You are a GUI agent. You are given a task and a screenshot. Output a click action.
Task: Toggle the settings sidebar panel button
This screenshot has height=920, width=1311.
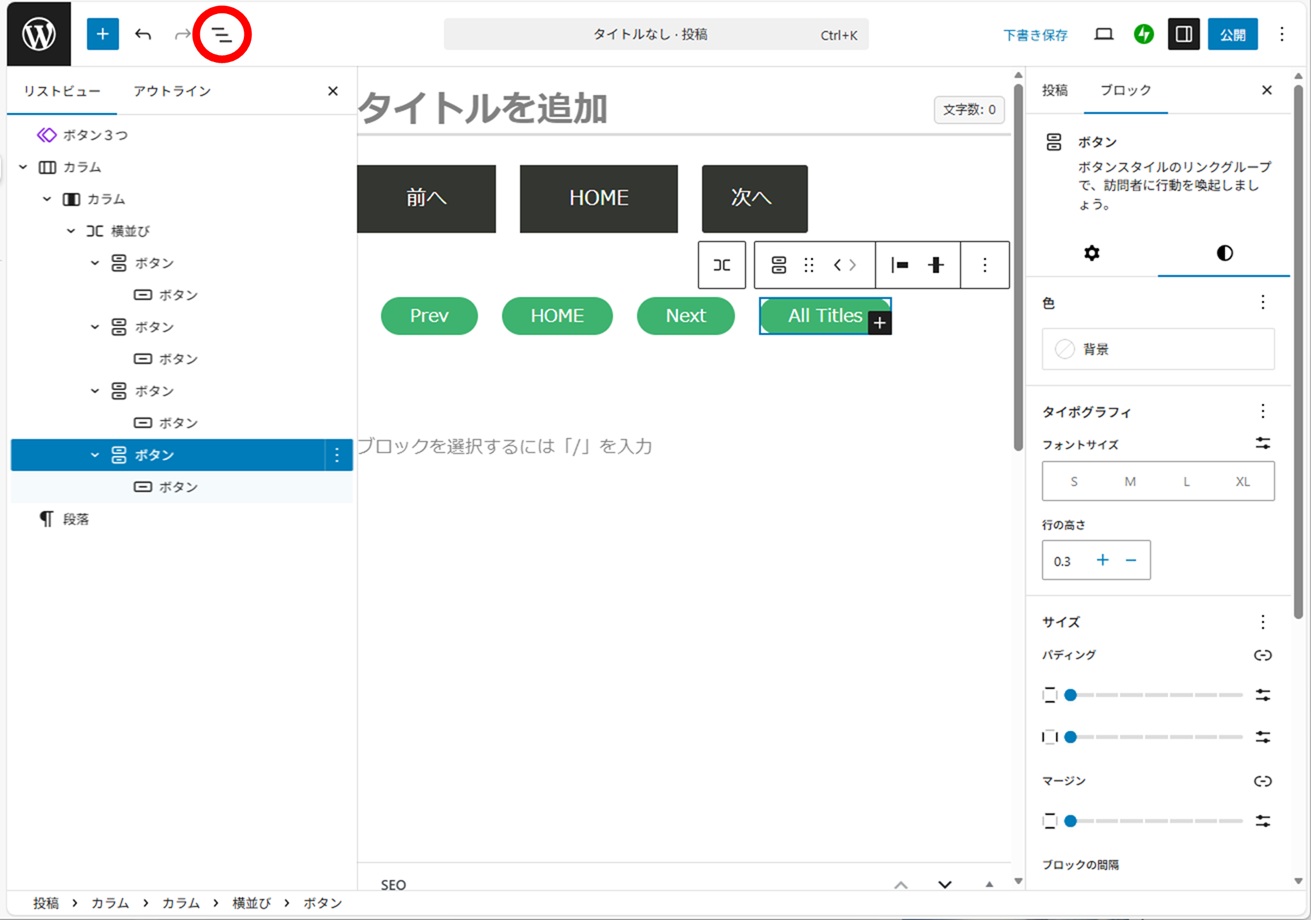[x=1184, y=34]
